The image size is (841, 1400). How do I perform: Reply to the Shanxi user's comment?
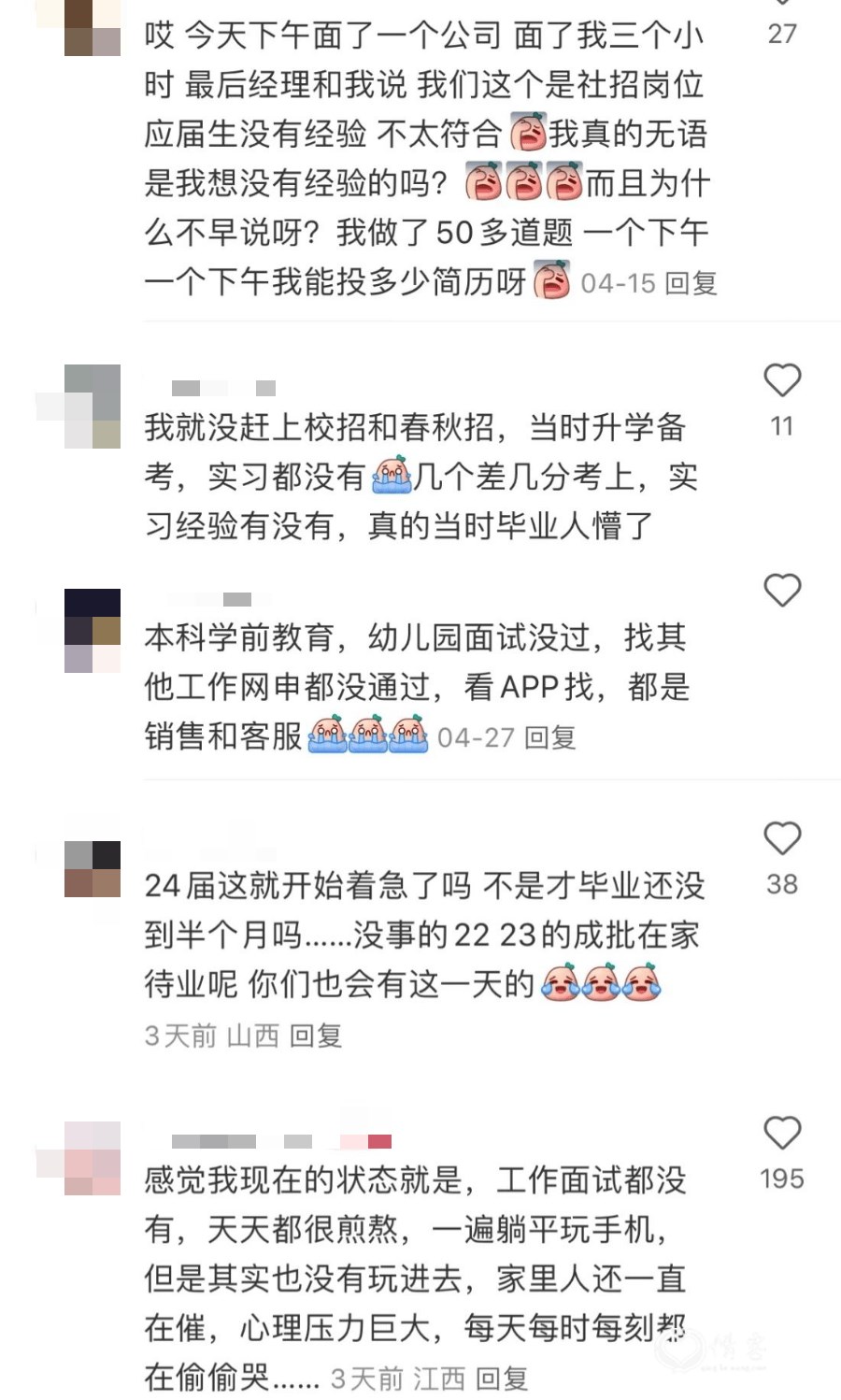(316, 1036)
